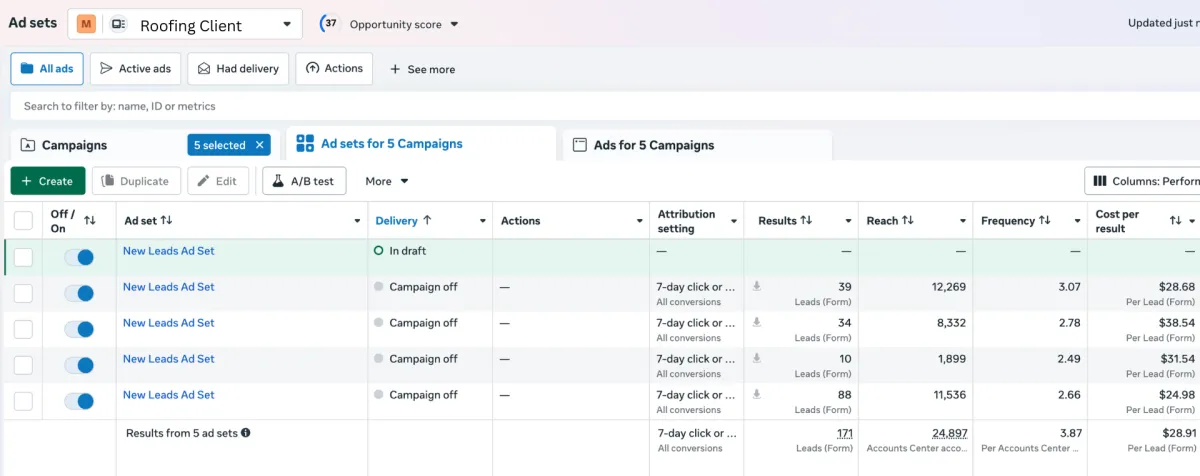Click the Active ads paper-plane icon
The height and width of the screenshot is (476, 1200).
[x=106, y=69]
